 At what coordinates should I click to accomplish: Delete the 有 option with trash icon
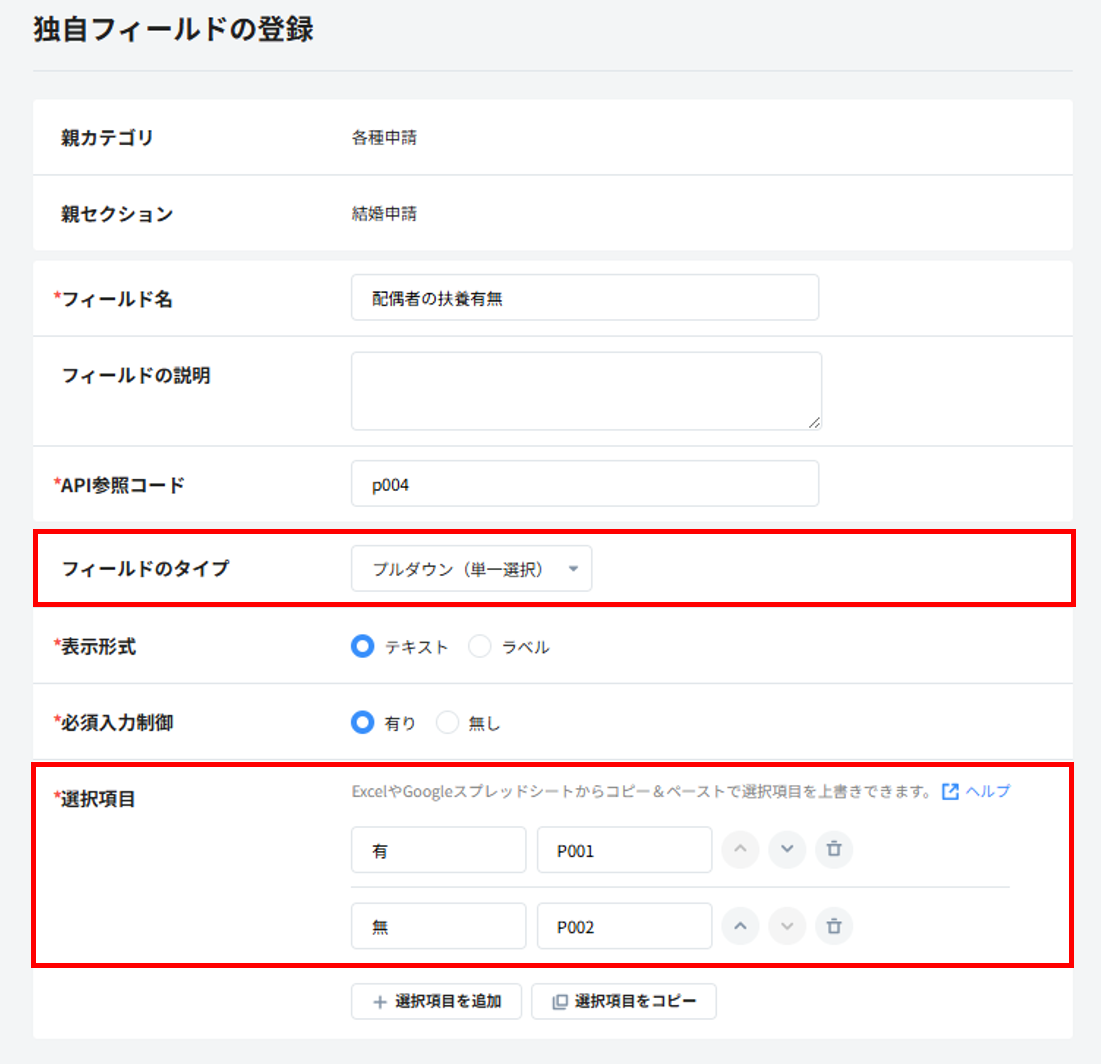coord(834,849)
